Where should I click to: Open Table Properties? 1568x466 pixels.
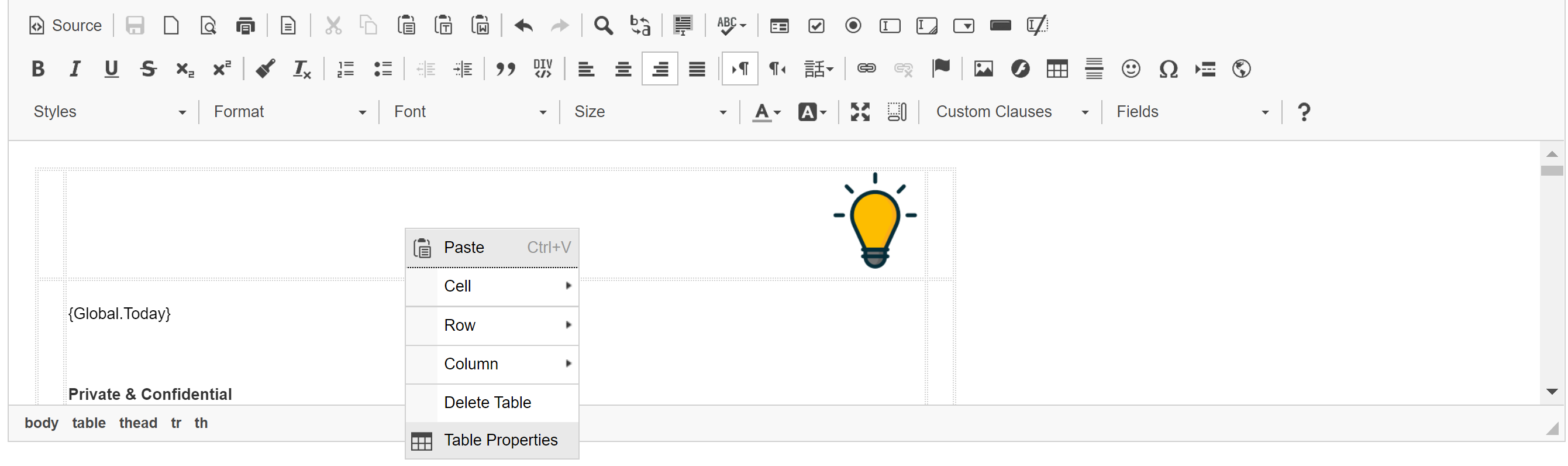[492, 440]
